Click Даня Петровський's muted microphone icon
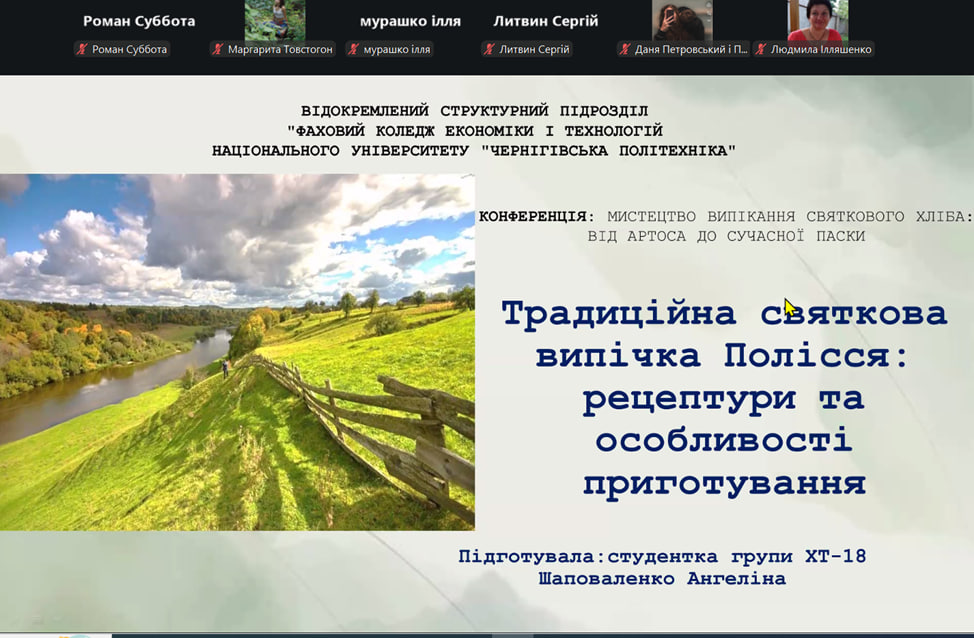Image resolution: width=974 pixels, height=638 pixels. (x=625, y=49)
